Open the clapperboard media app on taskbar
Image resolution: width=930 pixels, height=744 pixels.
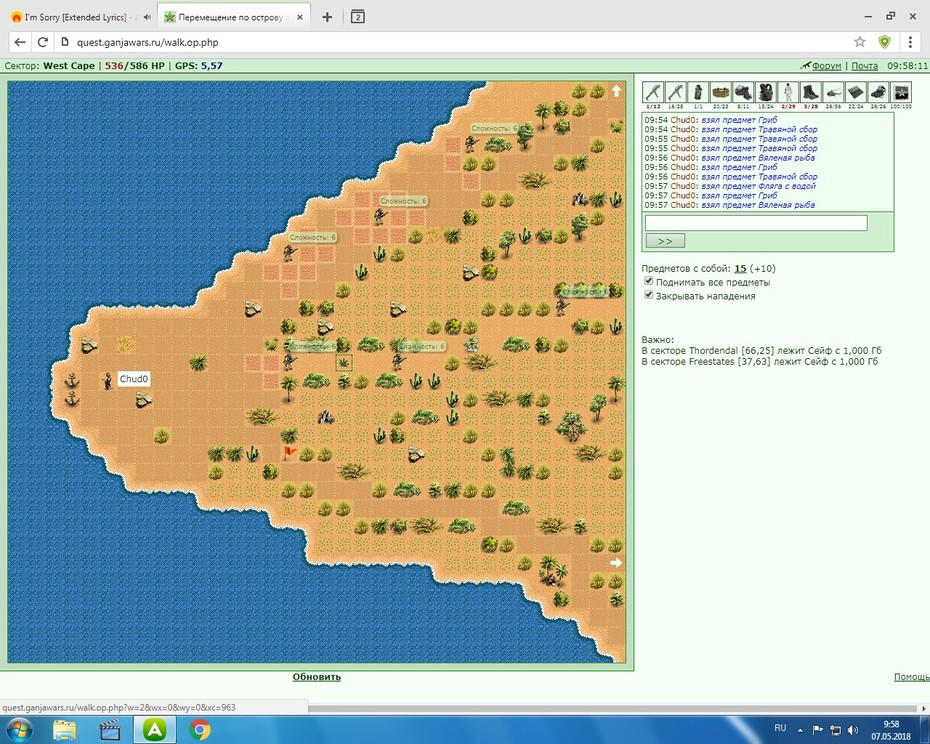click(x=109, y=729)
